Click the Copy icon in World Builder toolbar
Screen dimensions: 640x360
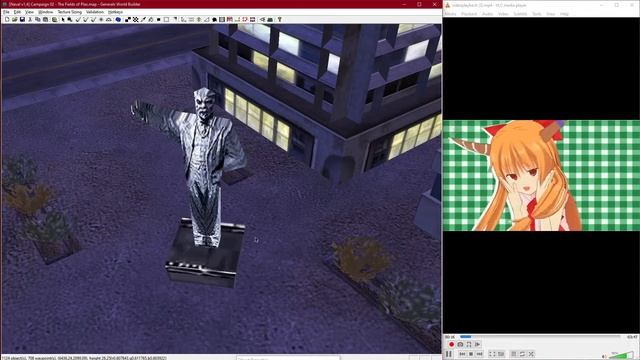[x=38, y=19]
